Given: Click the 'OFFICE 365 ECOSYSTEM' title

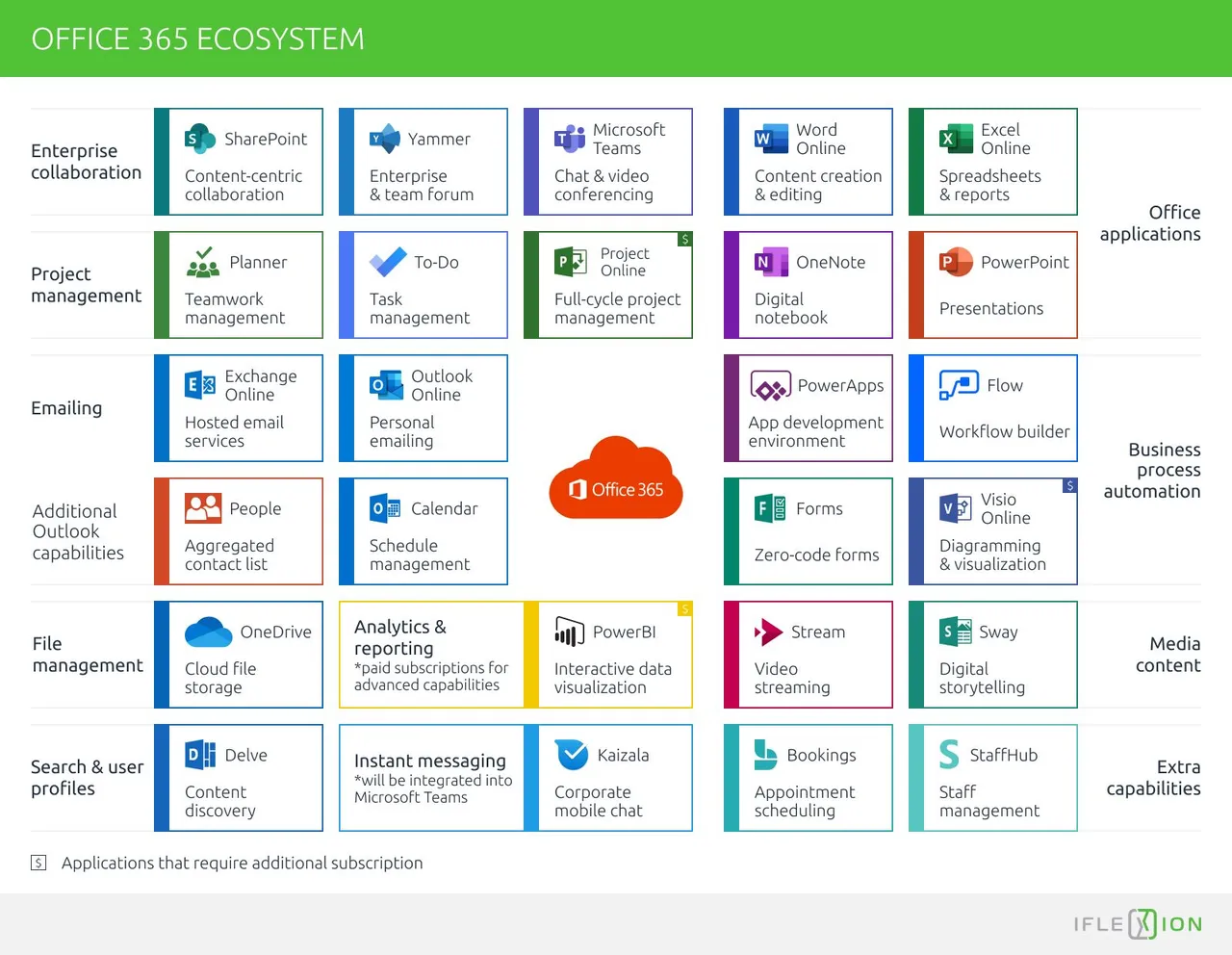Looking at the screenshot, I should point(197,39).
